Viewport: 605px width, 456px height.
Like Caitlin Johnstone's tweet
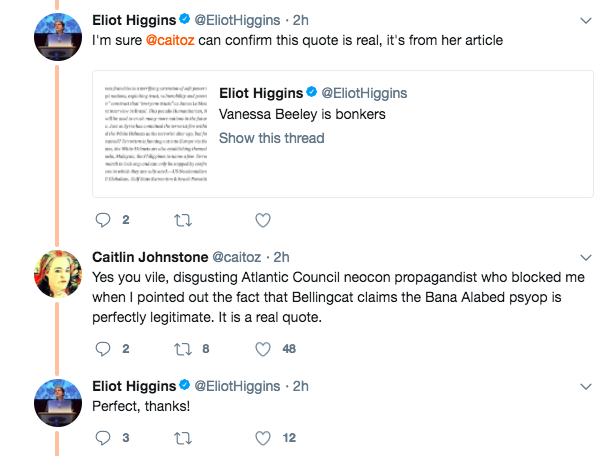point(263,349)
